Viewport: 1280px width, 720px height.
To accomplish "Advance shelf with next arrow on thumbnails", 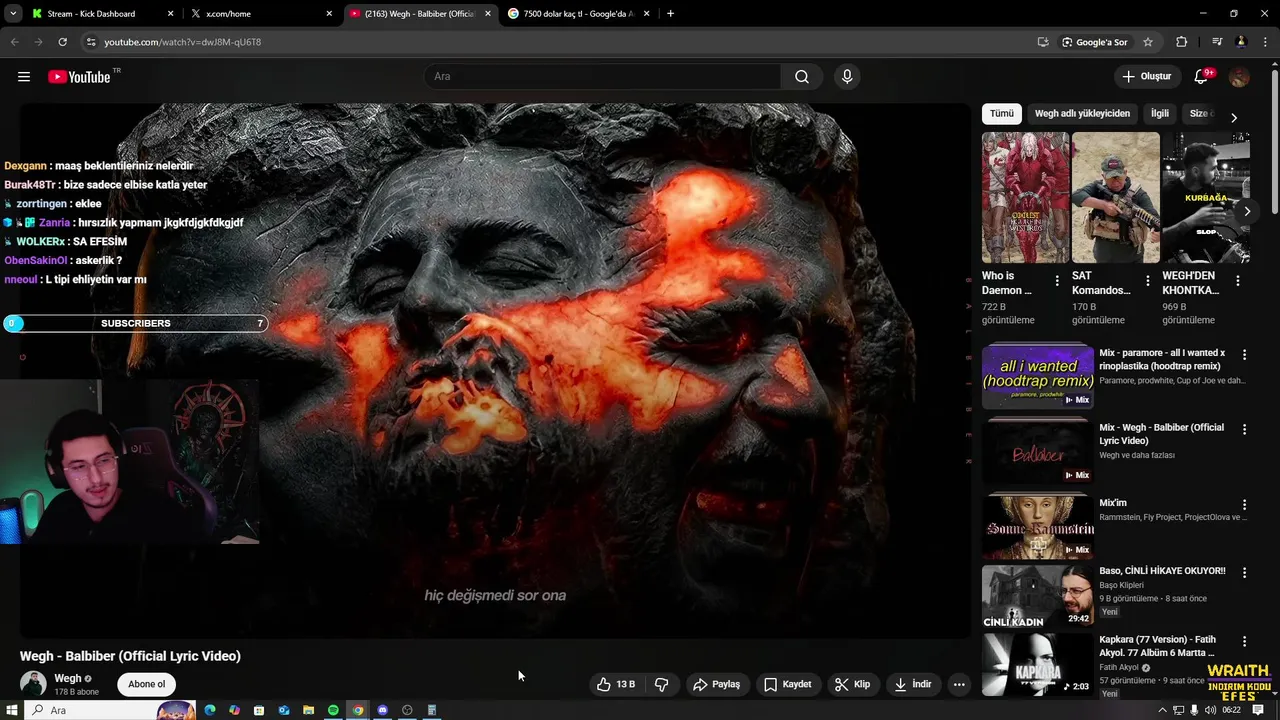I will pyautogui.click(x=1246, y=212).
